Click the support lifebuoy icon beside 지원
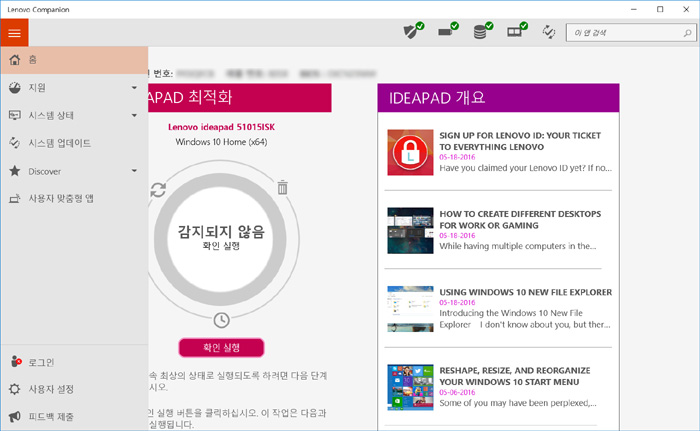This screenshot has height=431, width=700. pyautogui.click(x=15, y=88)
